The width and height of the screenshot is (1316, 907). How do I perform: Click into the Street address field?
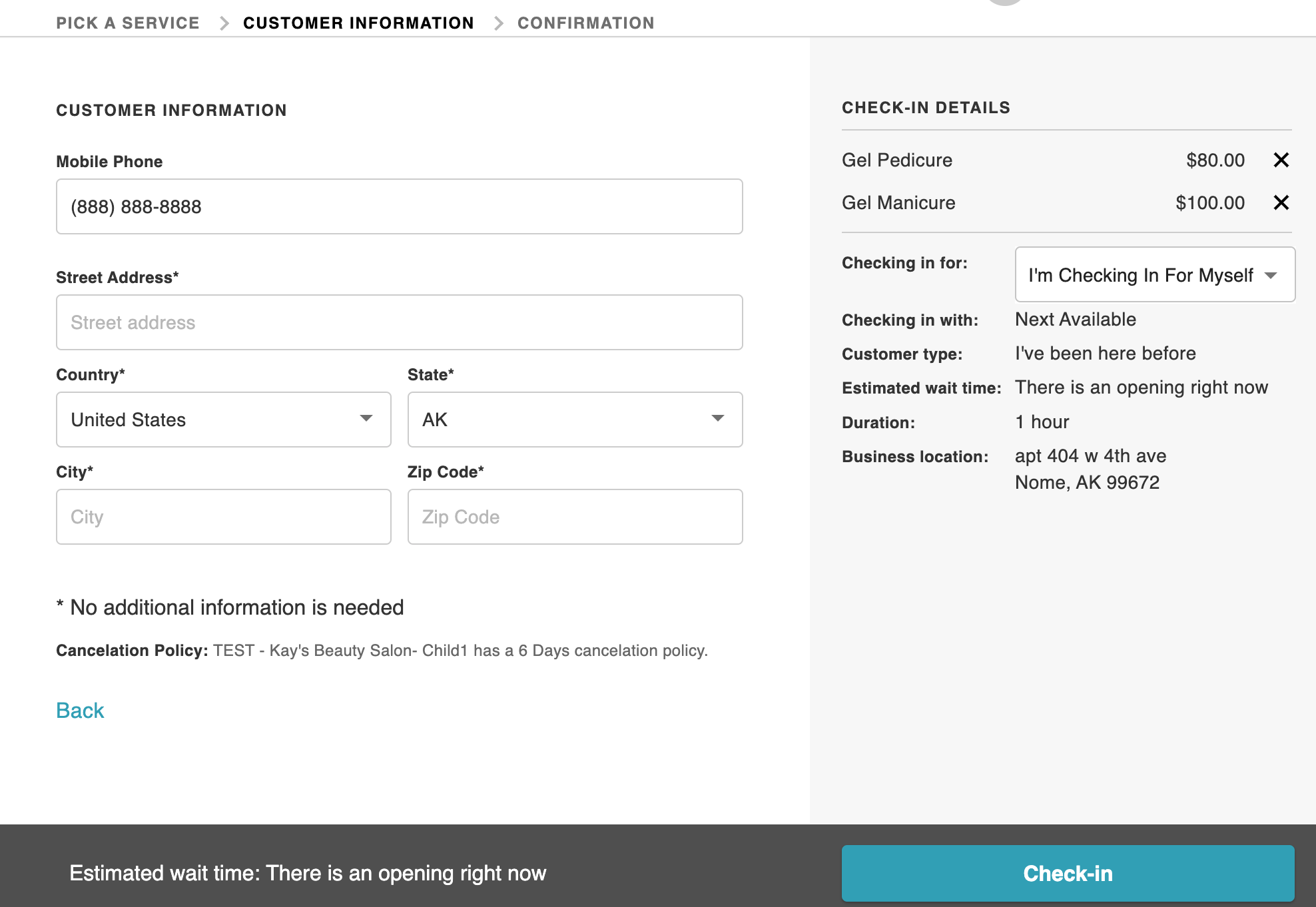point(399,322)
